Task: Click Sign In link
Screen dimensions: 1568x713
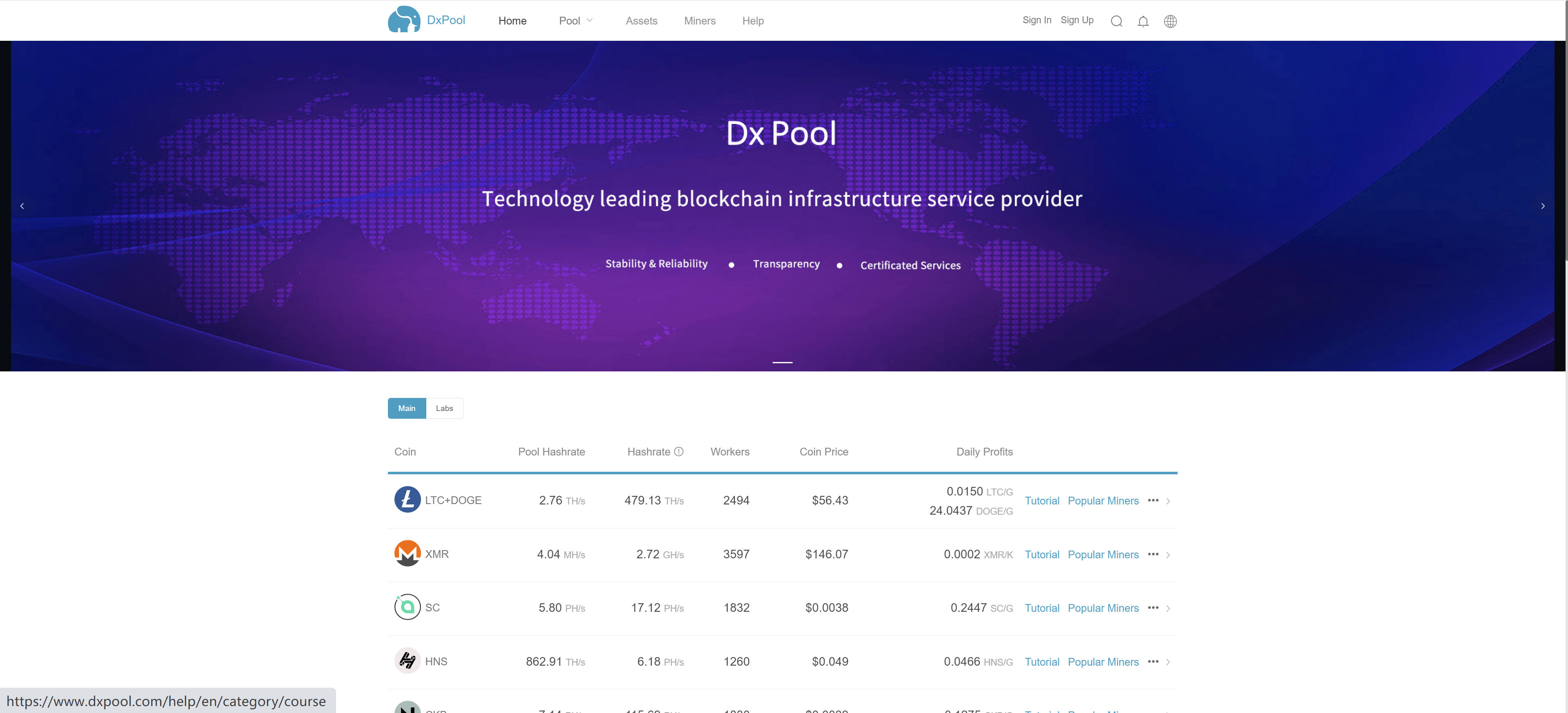Action: (x=1037, y=20)
